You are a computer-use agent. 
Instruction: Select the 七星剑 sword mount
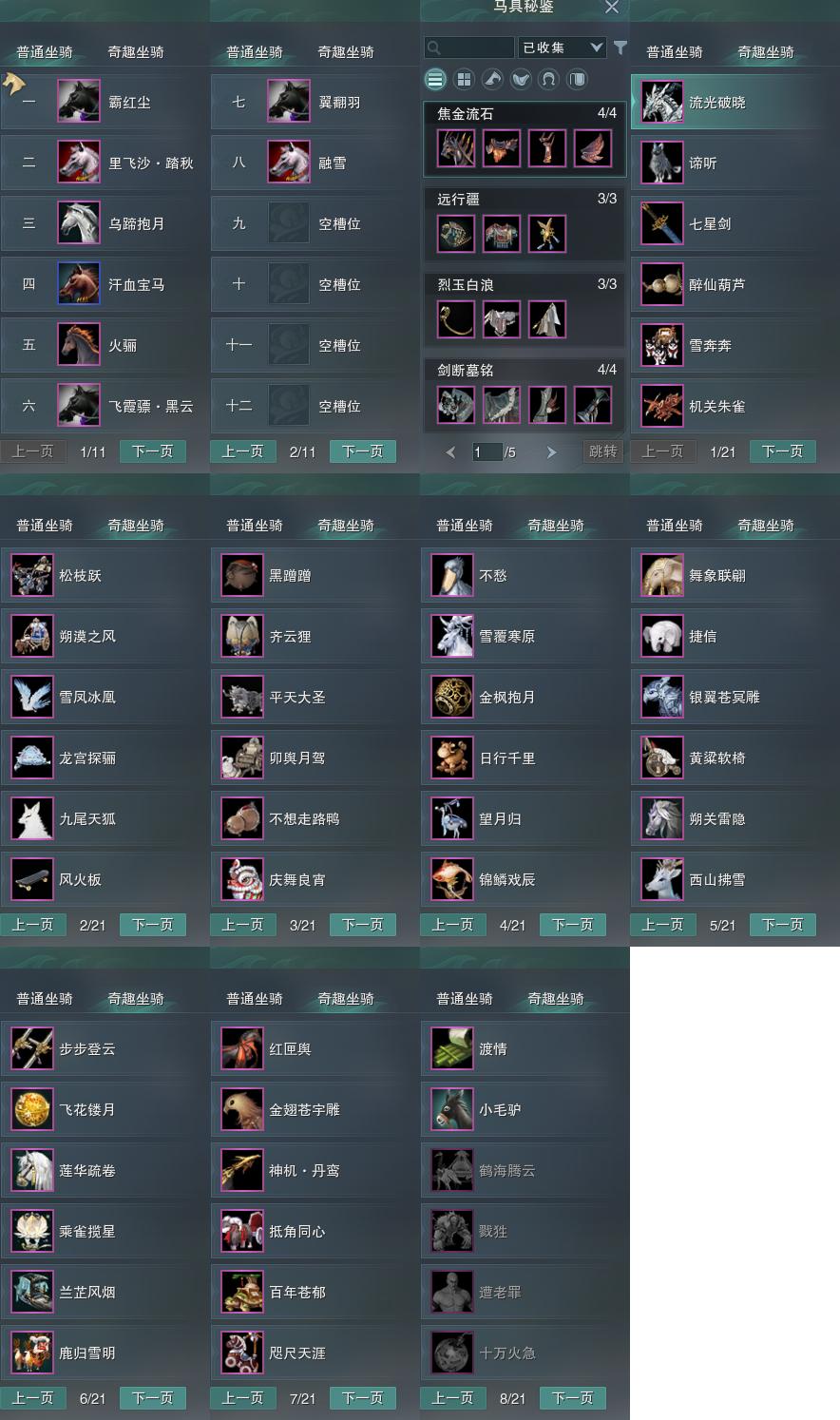point(735,223)
